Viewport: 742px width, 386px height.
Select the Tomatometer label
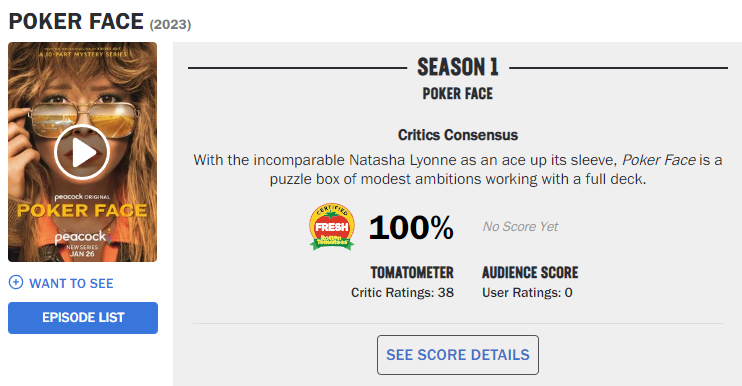click(x=412, y=272)
